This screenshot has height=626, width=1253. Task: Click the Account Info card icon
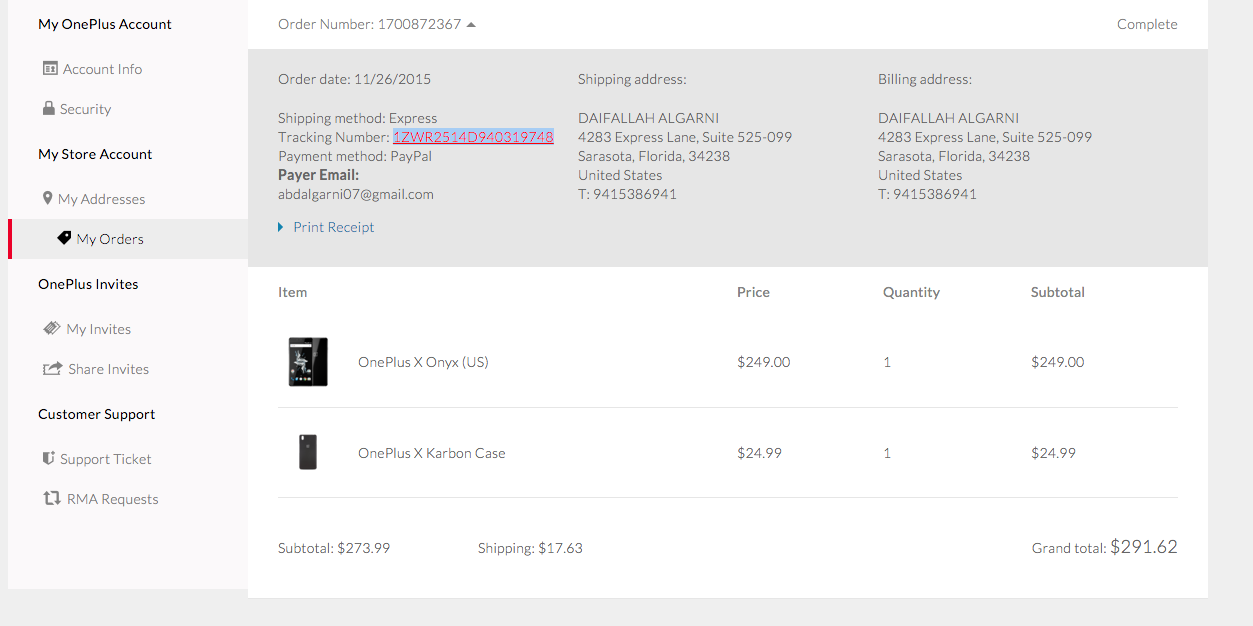pos(50,69)
